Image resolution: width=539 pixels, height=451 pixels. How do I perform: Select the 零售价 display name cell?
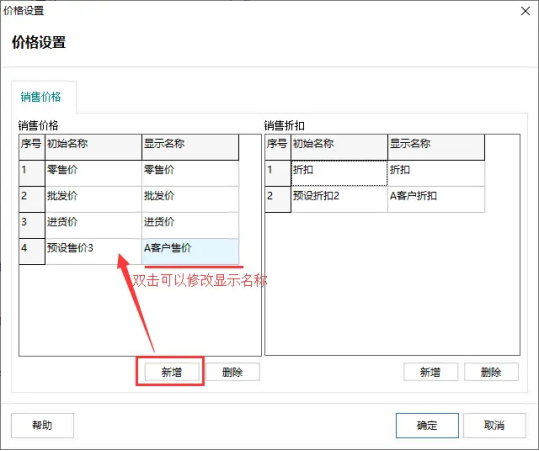[x=190, y=173]
